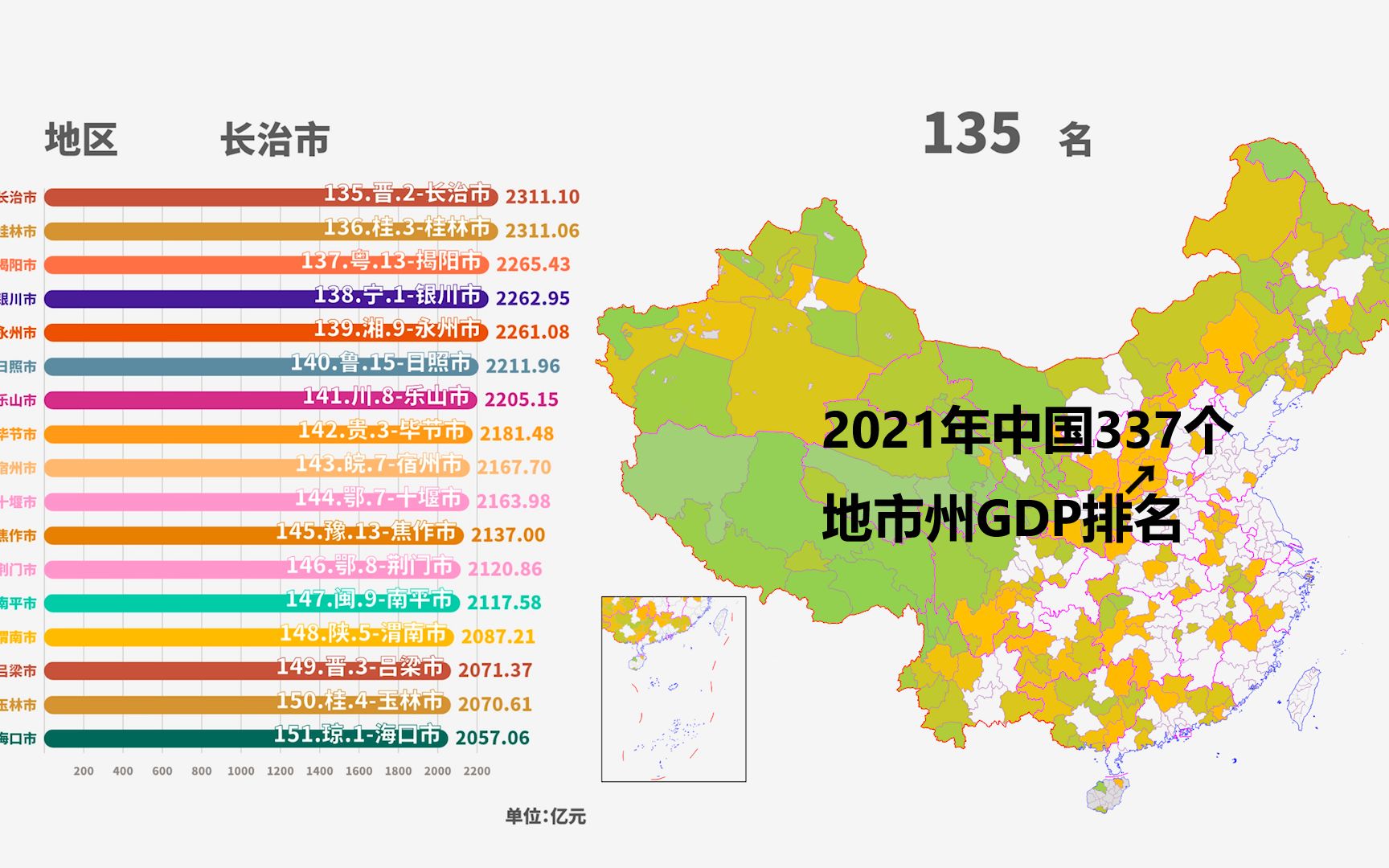Viewport: 1389px width, 868px height.
Task: Click the 地市州GDP排名 title line
Action: point(1002,518)
